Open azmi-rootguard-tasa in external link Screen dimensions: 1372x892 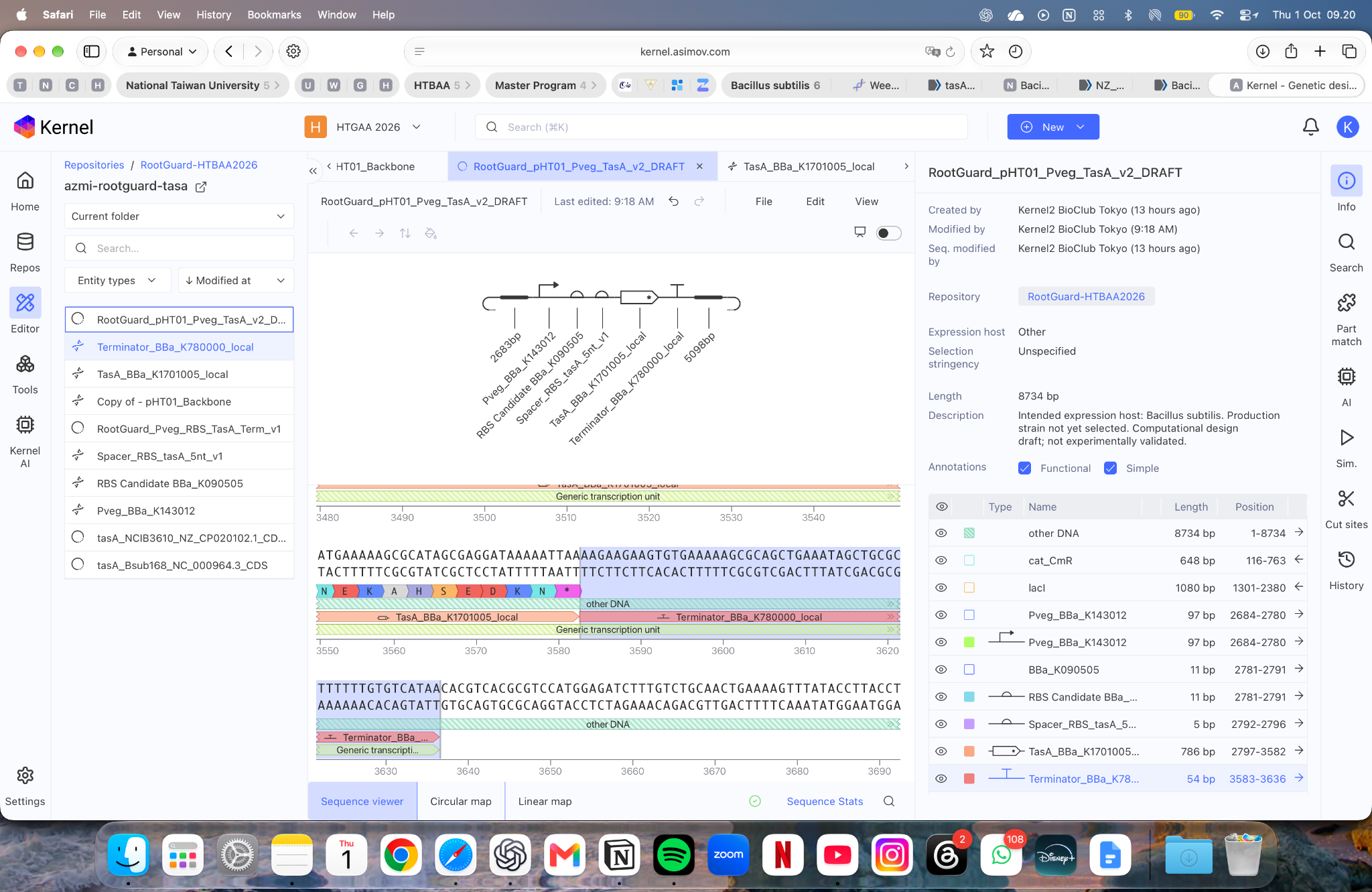click(x=200, y=187)
